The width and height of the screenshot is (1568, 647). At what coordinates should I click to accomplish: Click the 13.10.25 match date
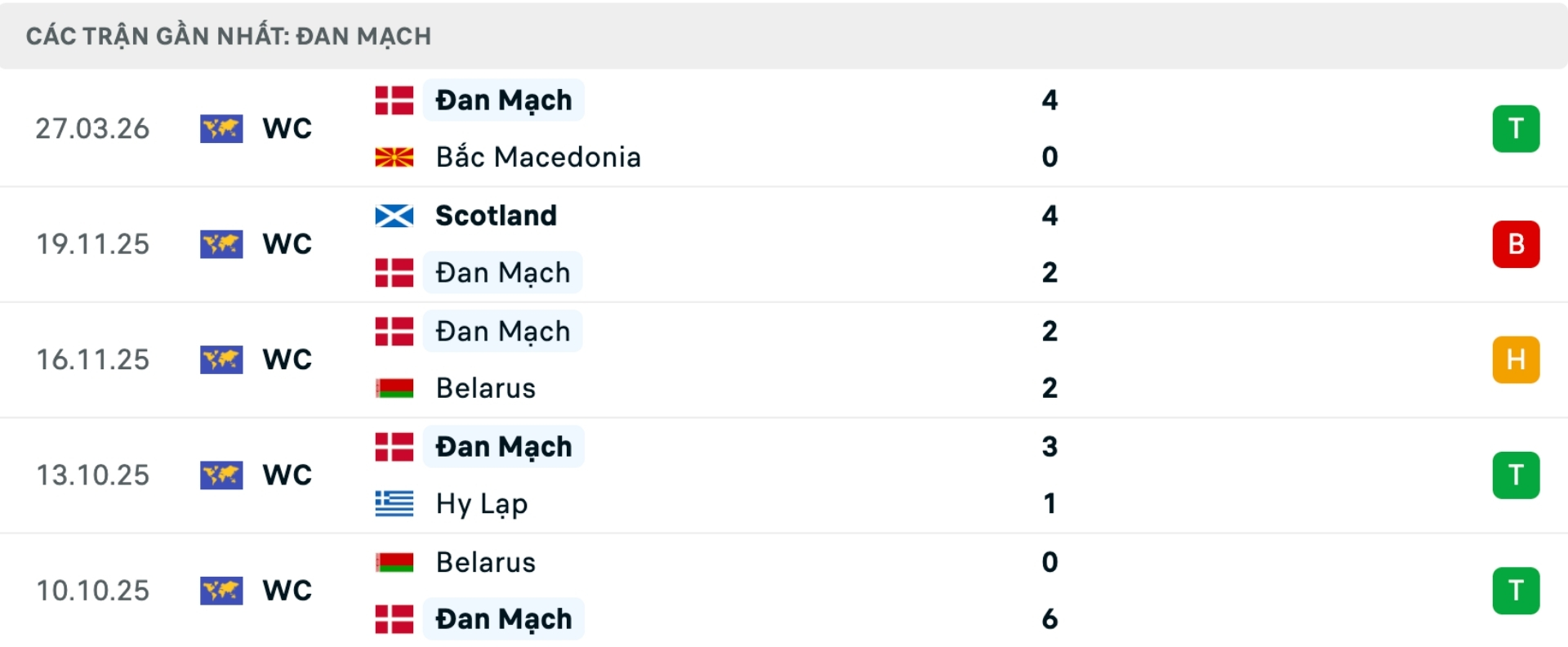(93, 475)
